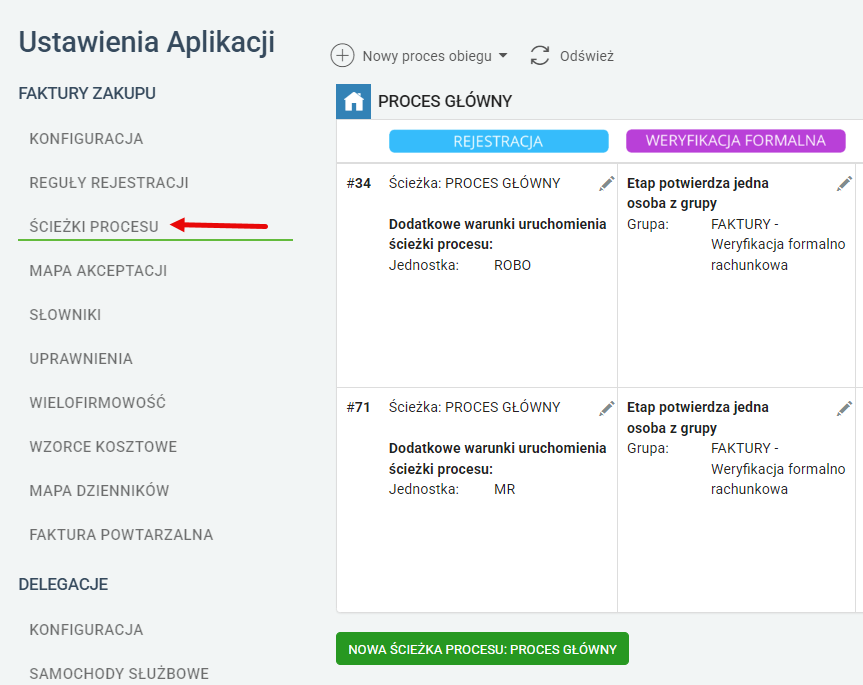This screenshot has height=685, width=863.
Task: Open FAKTURA POWTARZALNA settings
Action: point(121,535)
